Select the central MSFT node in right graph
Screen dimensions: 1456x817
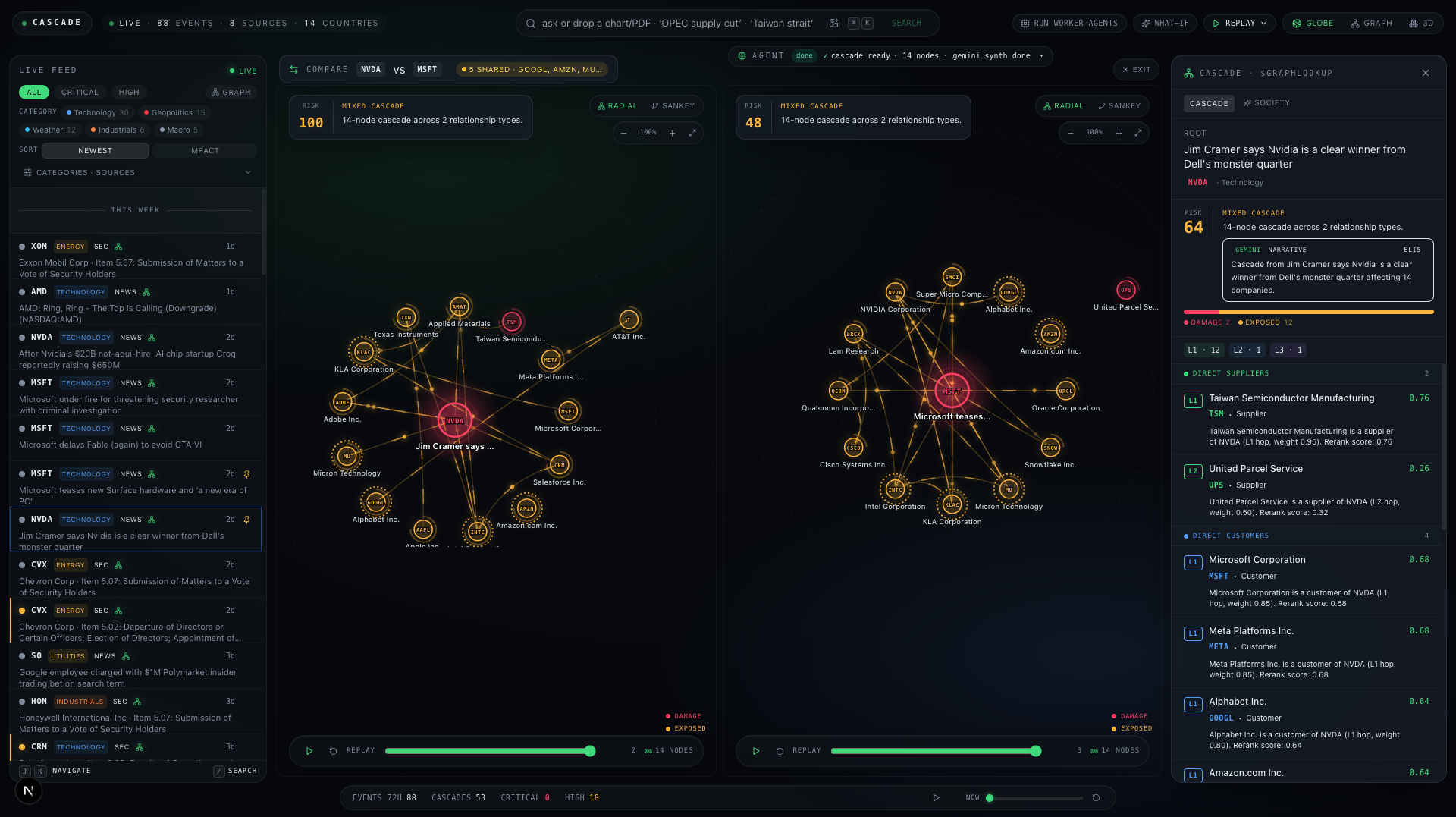pyautogui.click(x=952, y=391)
